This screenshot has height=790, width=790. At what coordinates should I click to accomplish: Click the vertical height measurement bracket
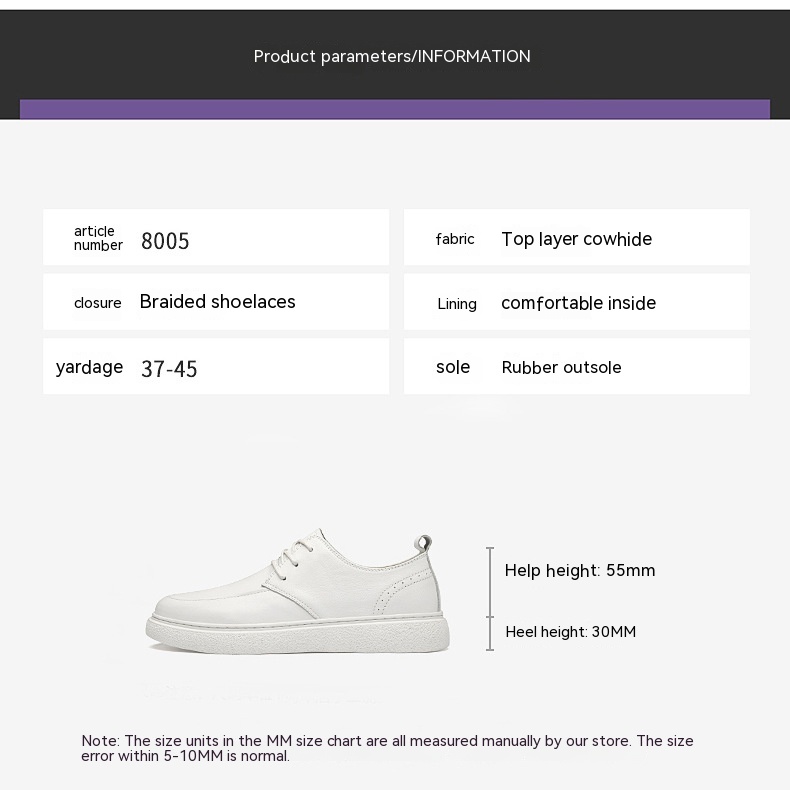490,599
